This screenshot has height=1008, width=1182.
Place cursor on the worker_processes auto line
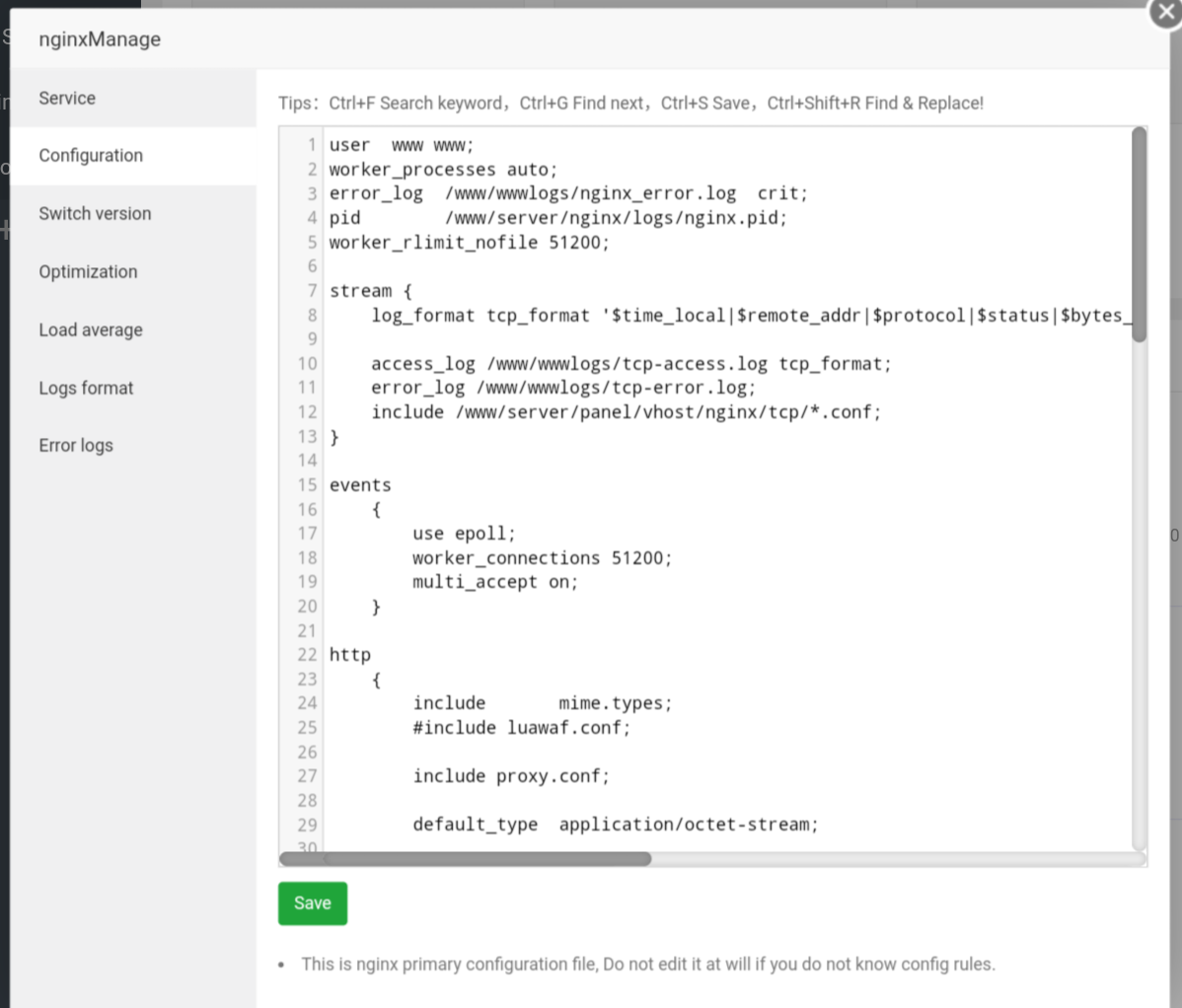443,170
